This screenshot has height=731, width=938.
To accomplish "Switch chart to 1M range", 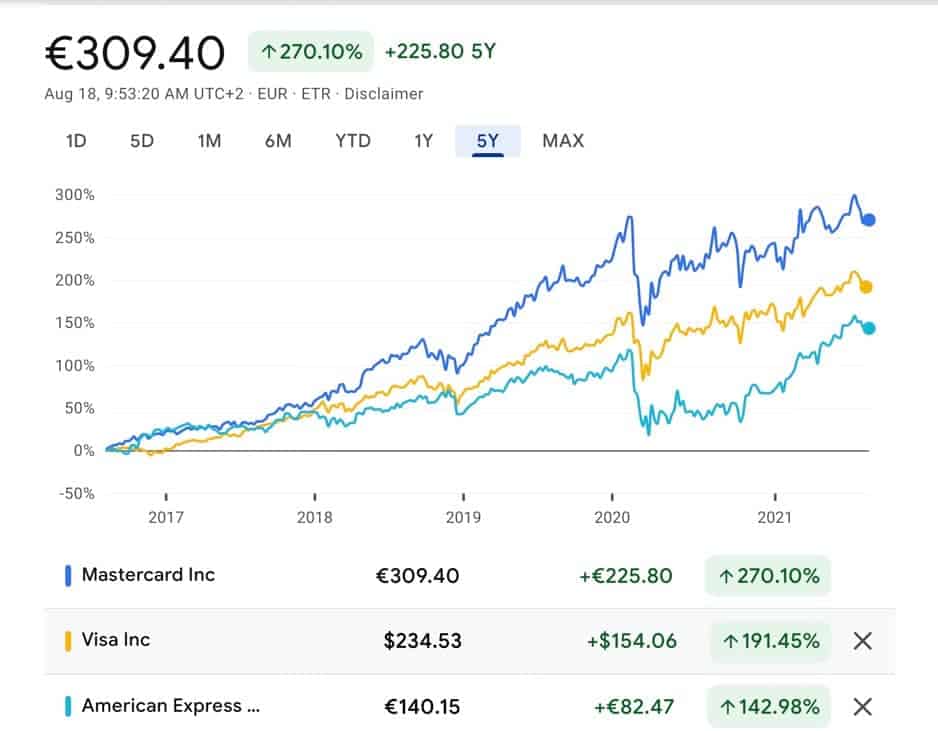I will pos(209,141).
